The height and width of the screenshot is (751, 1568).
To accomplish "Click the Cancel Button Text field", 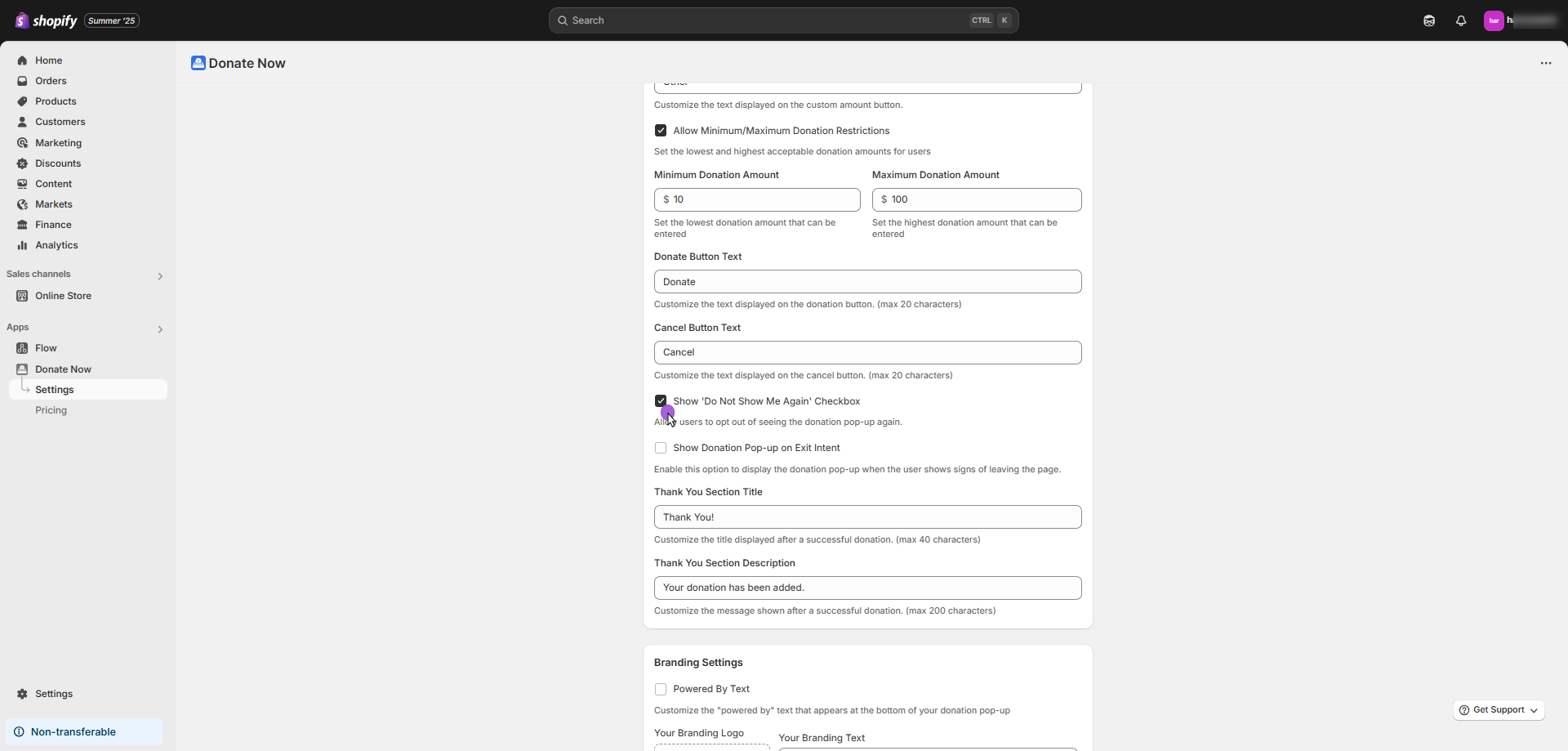I will 868,352.
